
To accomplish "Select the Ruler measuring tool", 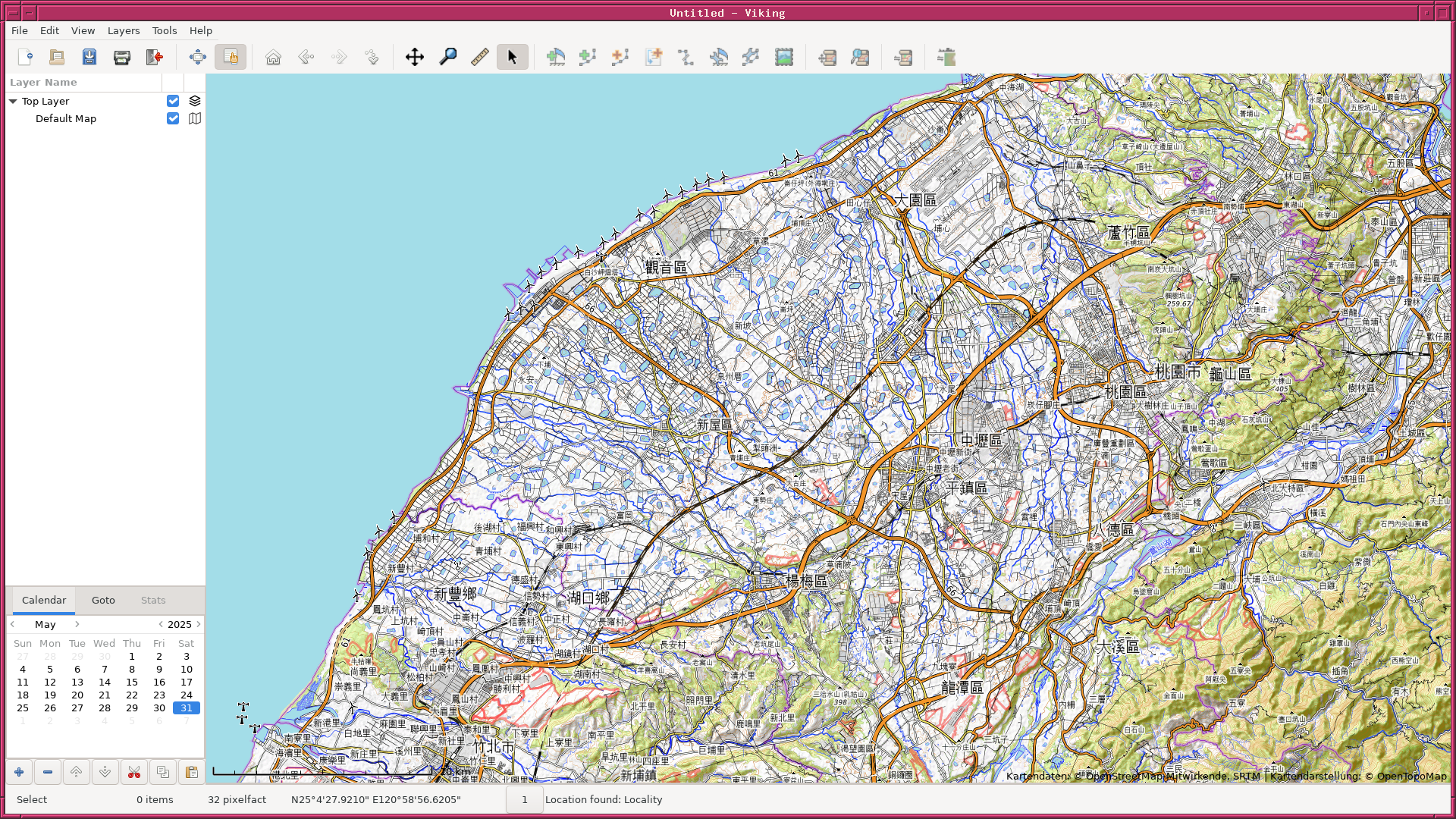I will pos(479,57).
